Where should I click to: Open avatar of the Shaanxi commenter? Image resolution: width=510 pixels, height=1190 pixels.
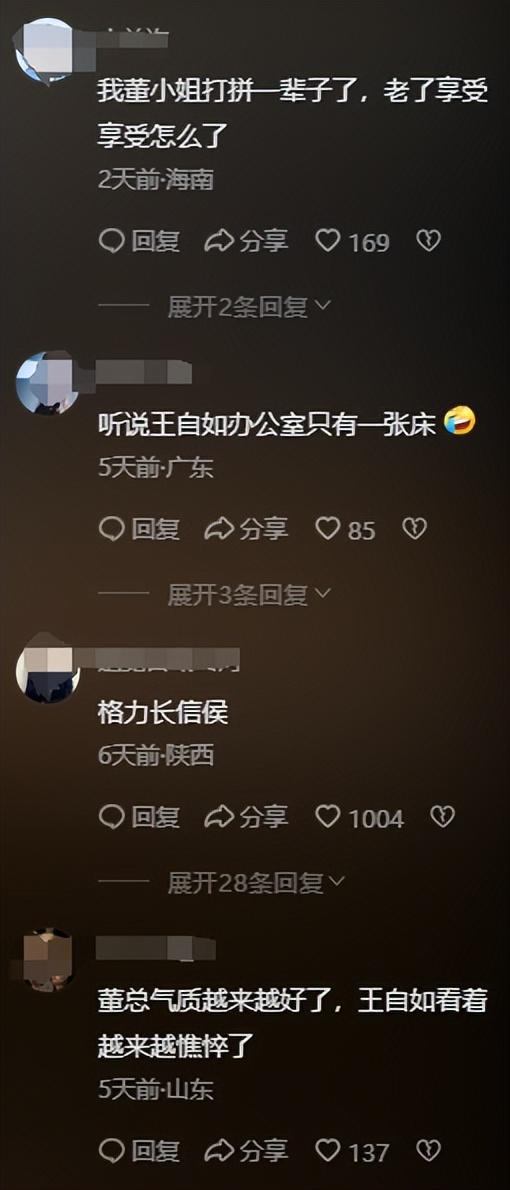tap(47, 671)
